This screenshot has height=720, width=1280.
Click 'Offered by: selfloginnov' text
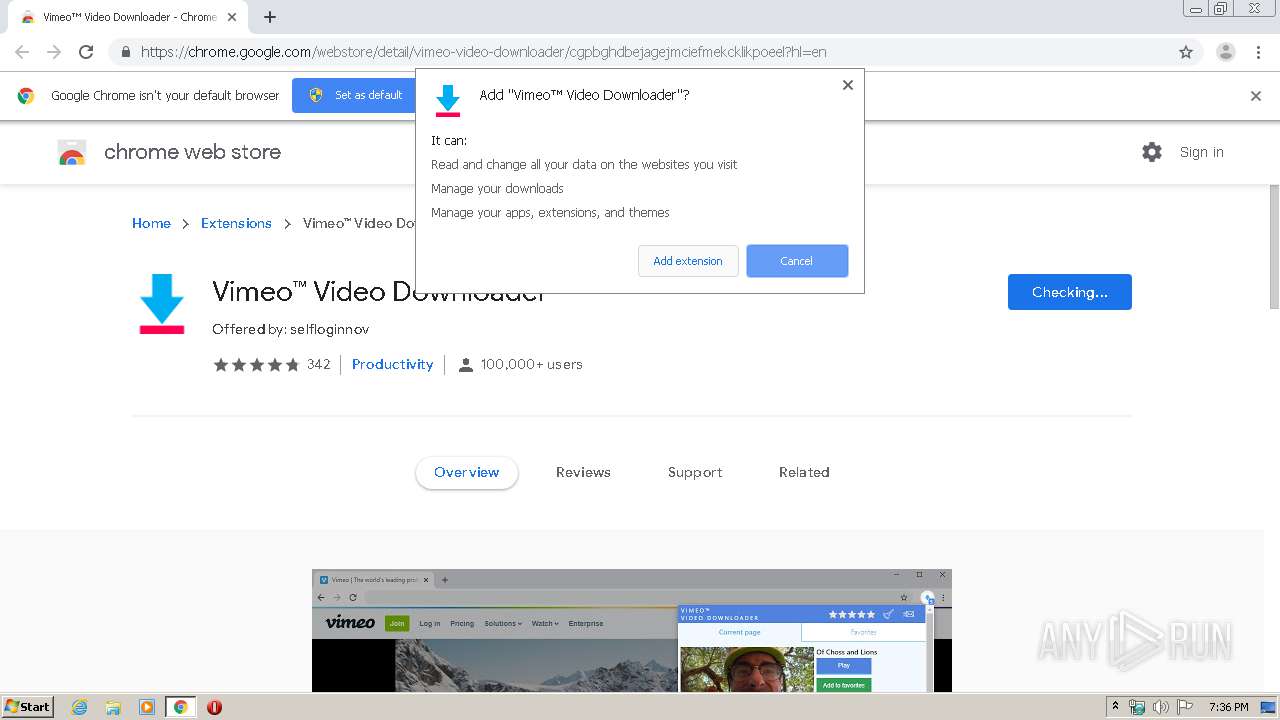[290, 329]
